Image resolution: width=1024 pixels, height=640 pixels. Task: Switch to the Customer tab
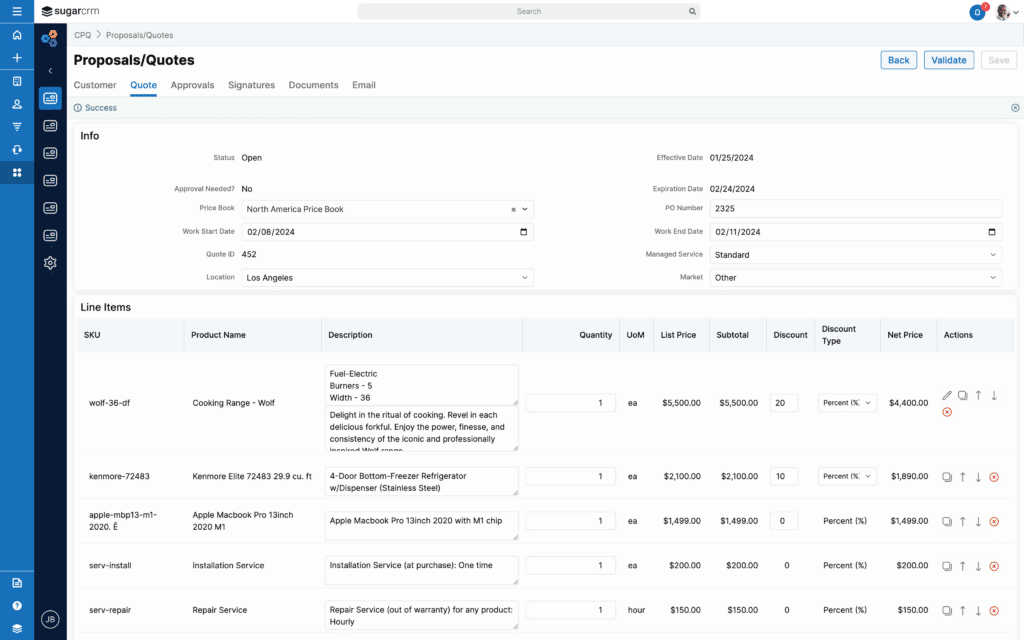pos(95,85)
